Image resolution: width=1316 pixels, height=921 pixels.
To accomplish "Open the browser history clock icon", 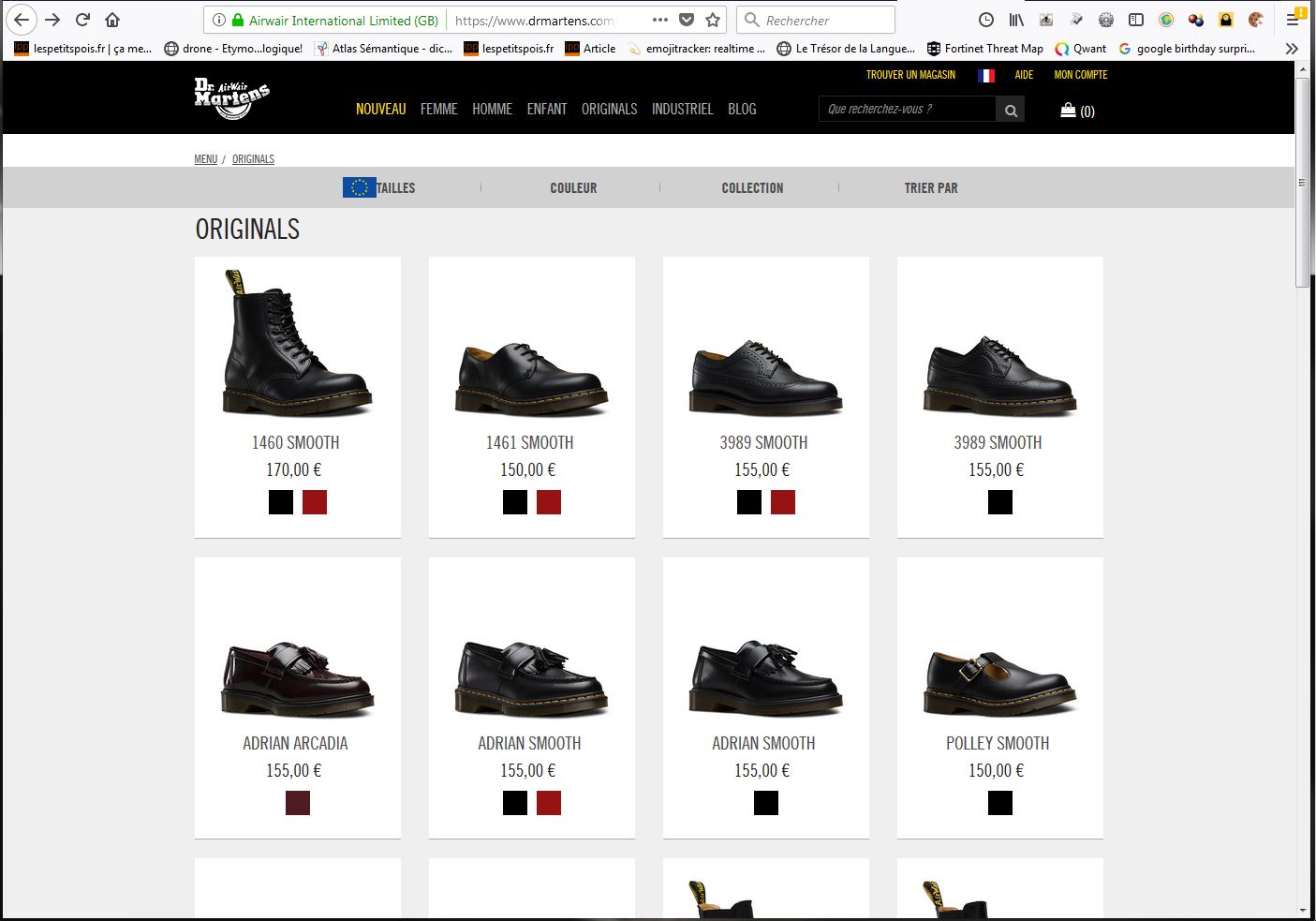I will pos(986,20).
